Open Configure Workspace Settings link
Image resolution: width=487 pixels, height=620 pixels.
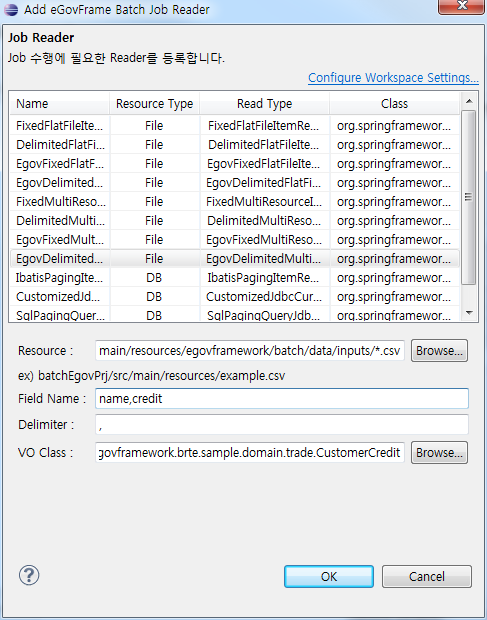click(x=393, y=78)
